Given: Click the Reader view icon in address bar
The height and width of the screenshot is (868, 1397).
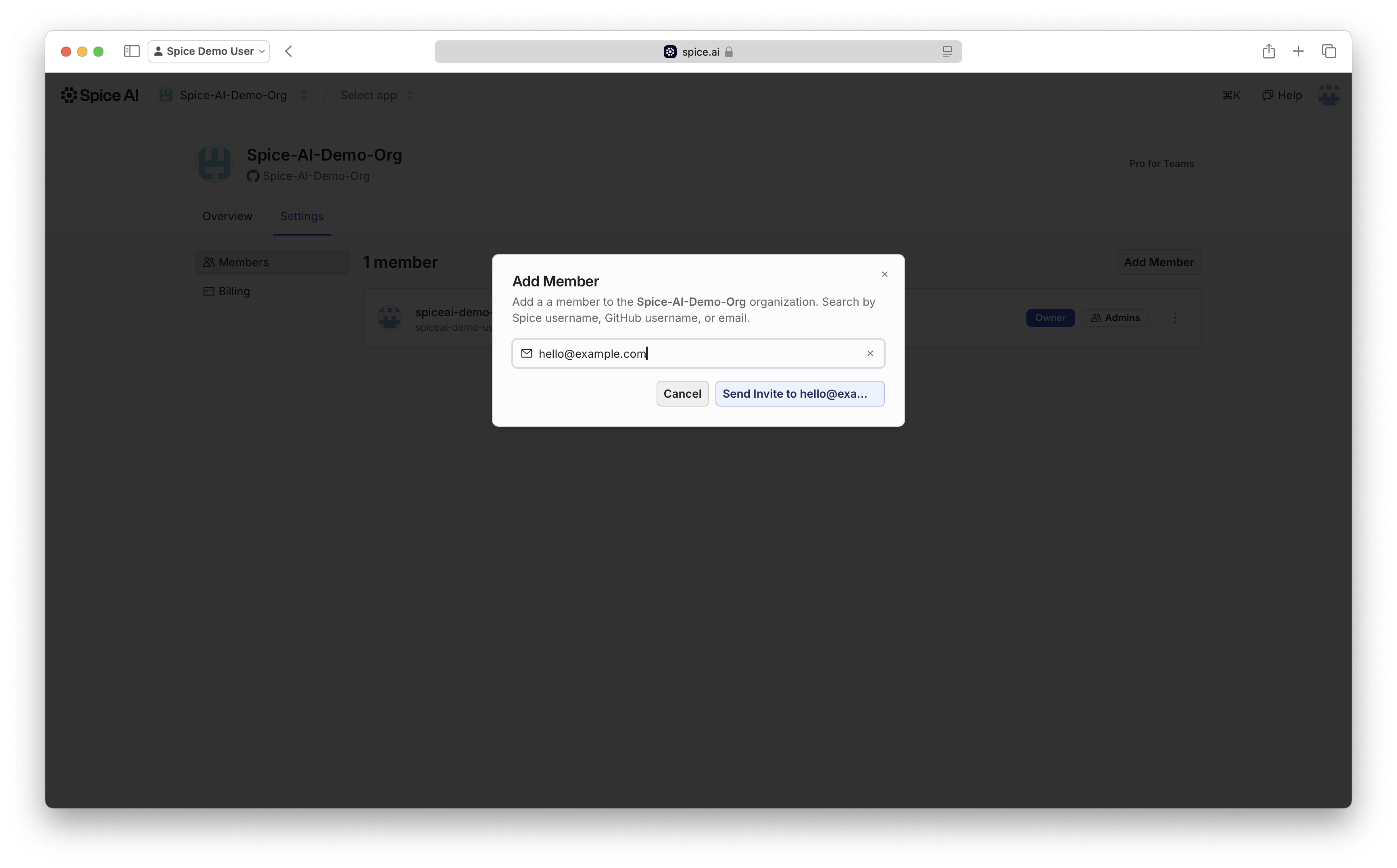Looking at the screenshot, I should click(947, 52).
